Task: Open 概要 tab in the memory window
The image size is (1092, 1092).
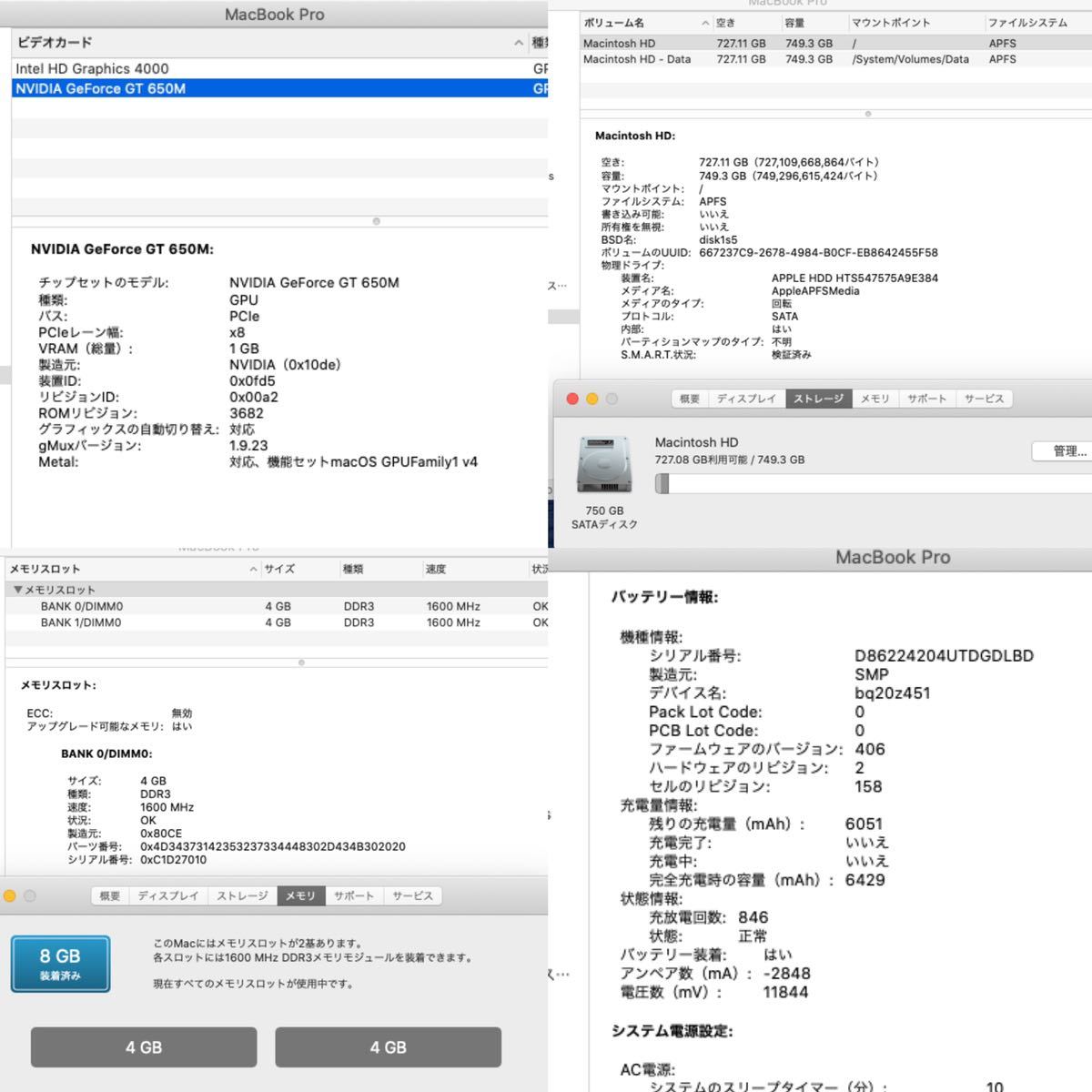Action: [x=110, y=896]
